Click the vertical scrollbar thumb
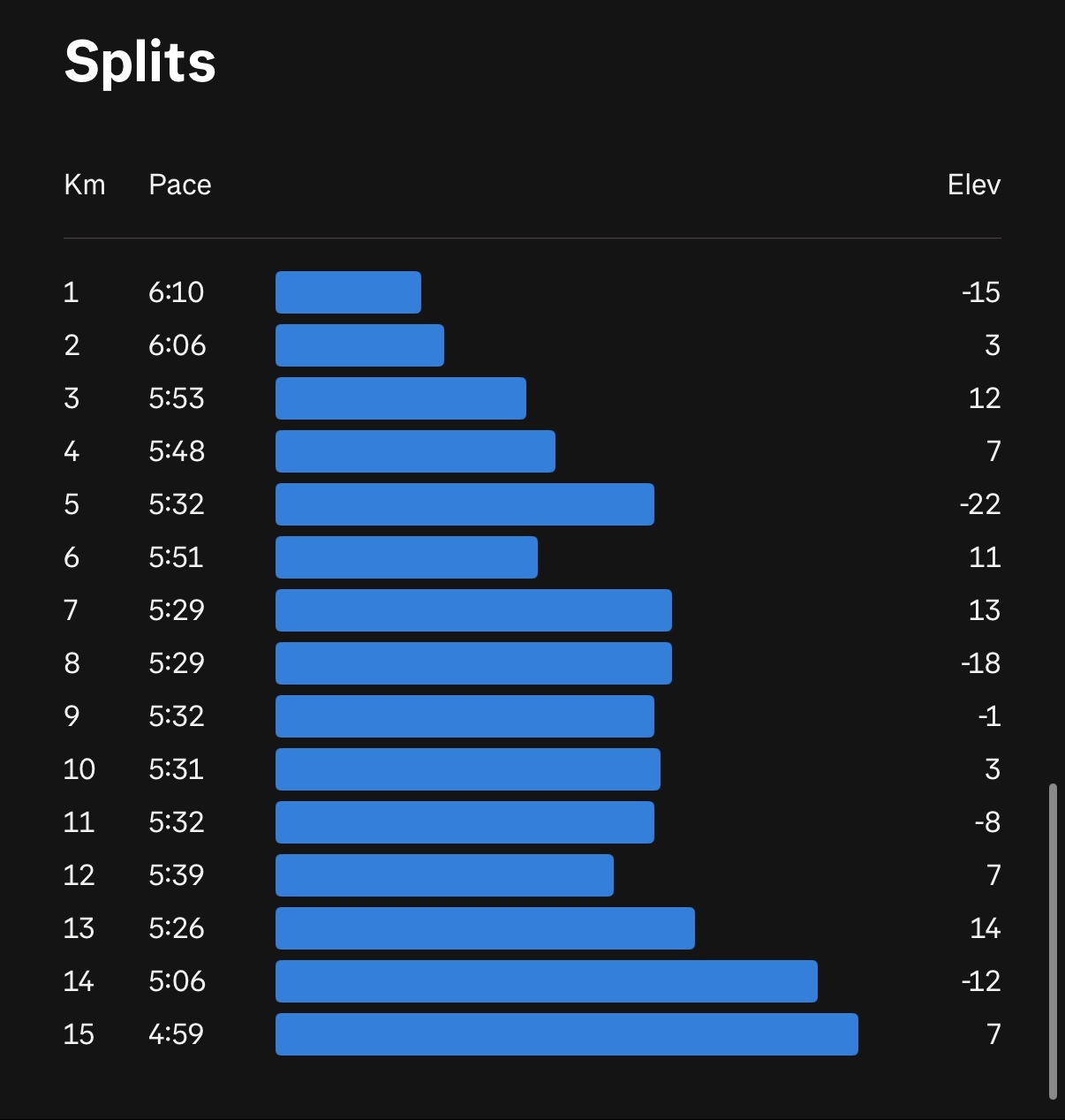The height and width of the screenshot is (1120, 1065). (x=1053, y=940)
